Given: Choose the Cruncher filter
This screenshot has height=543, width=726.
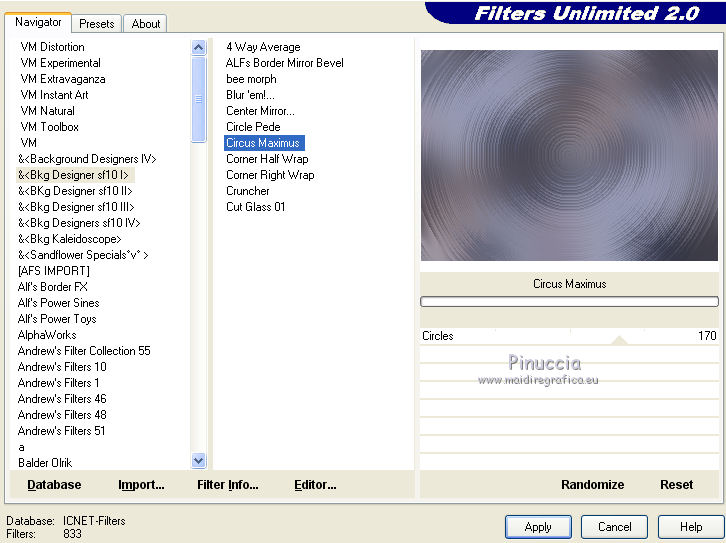Looking at the screenshot, I should (x=247, y=191).
